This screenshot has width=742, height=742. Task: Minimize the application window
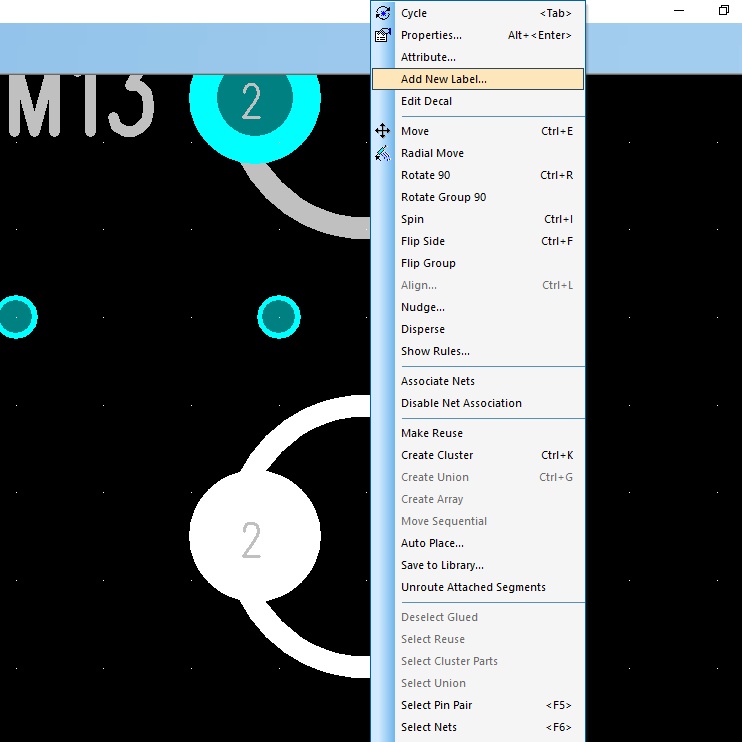click(x=679, y=10)
